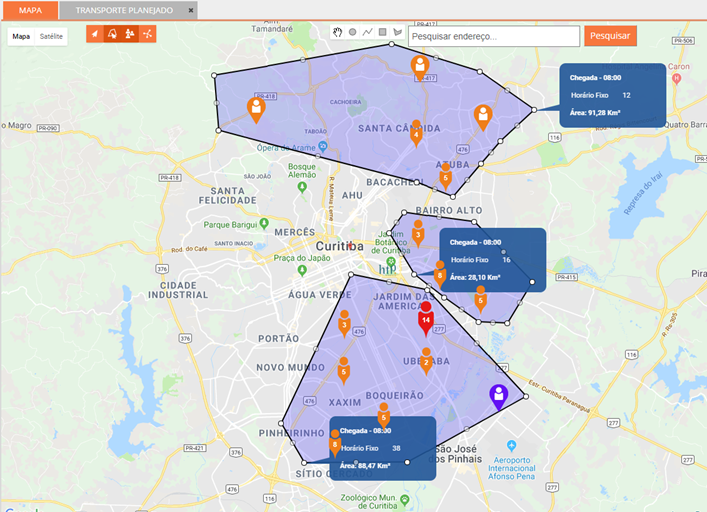Image resolution: width=707 pixels, height=512 pixels.
Task: Click marker 2 at Uberaba
Action: (x=426, y=361)
